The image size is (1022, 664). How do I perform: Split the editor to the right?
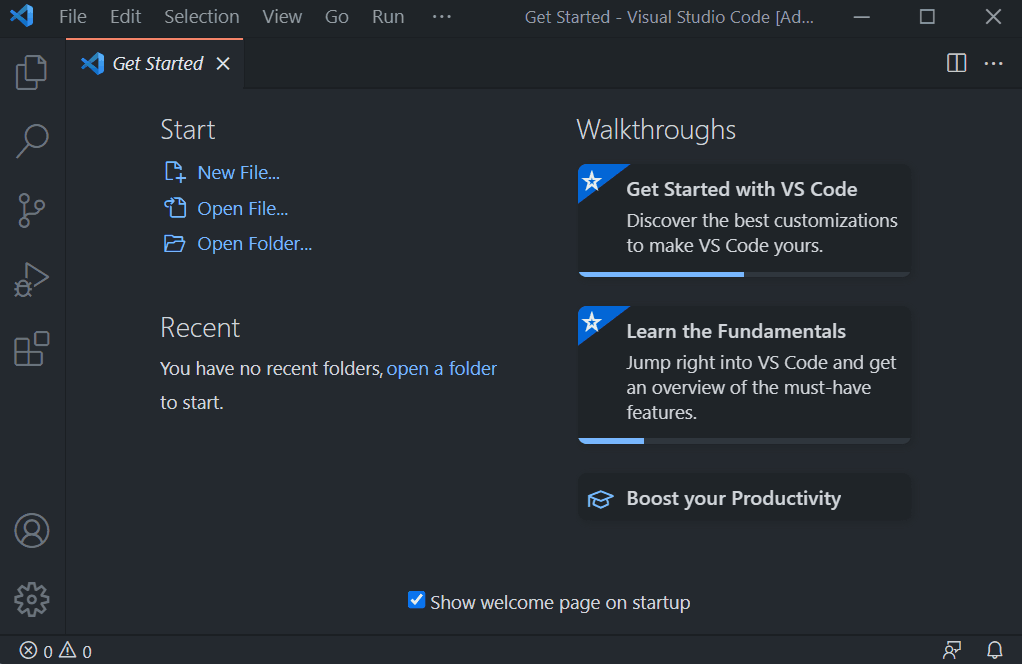(956, 63)
